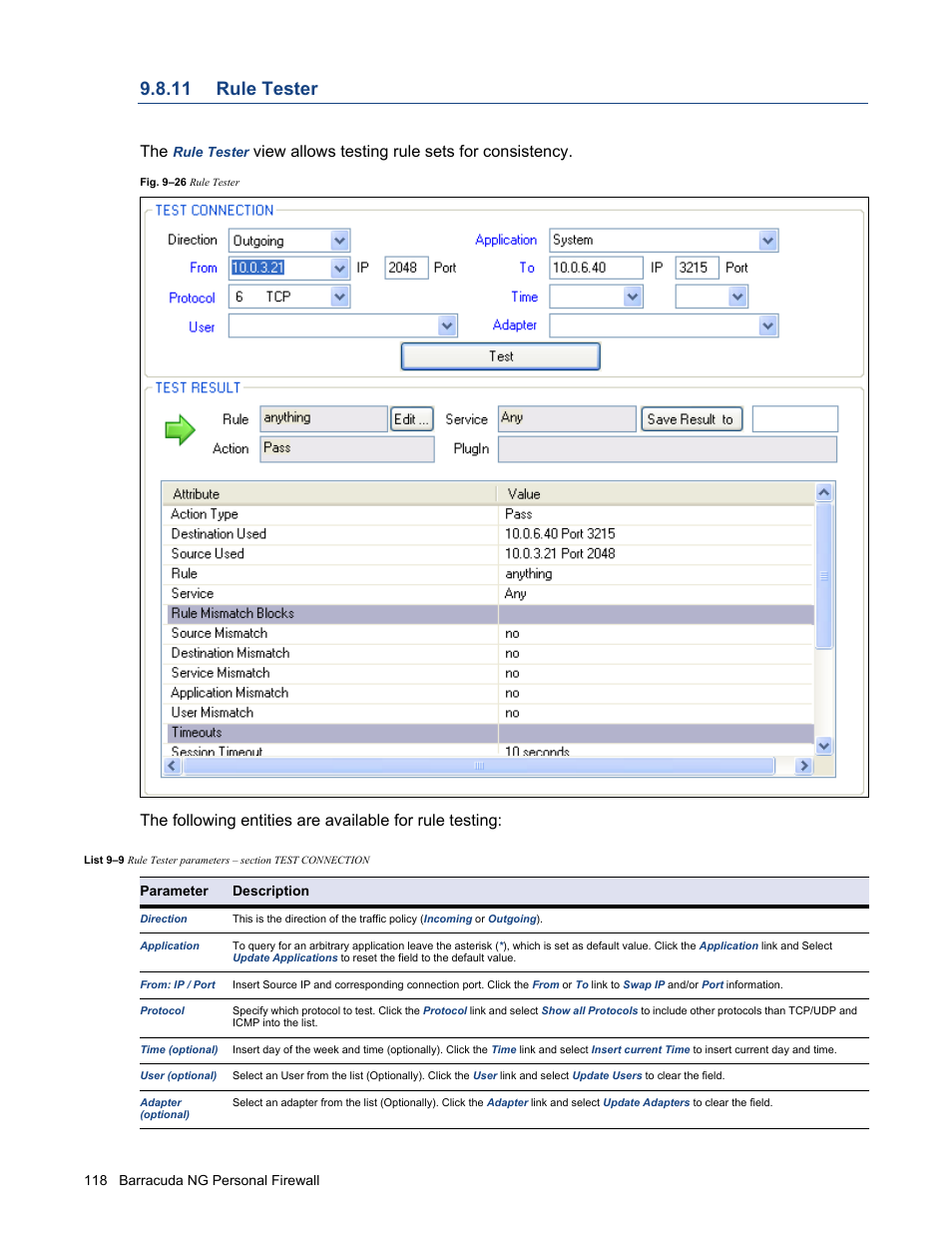Click the Save Result to button

click(690, 419)
